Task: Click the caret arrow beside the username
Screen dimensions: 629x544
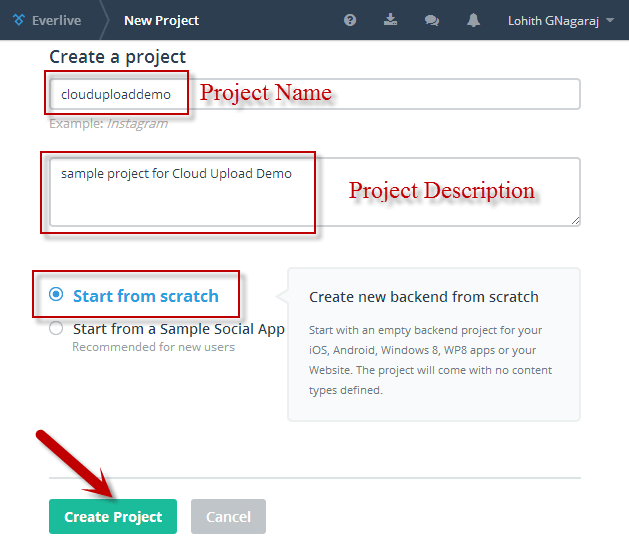Action: tap(611, 21)
